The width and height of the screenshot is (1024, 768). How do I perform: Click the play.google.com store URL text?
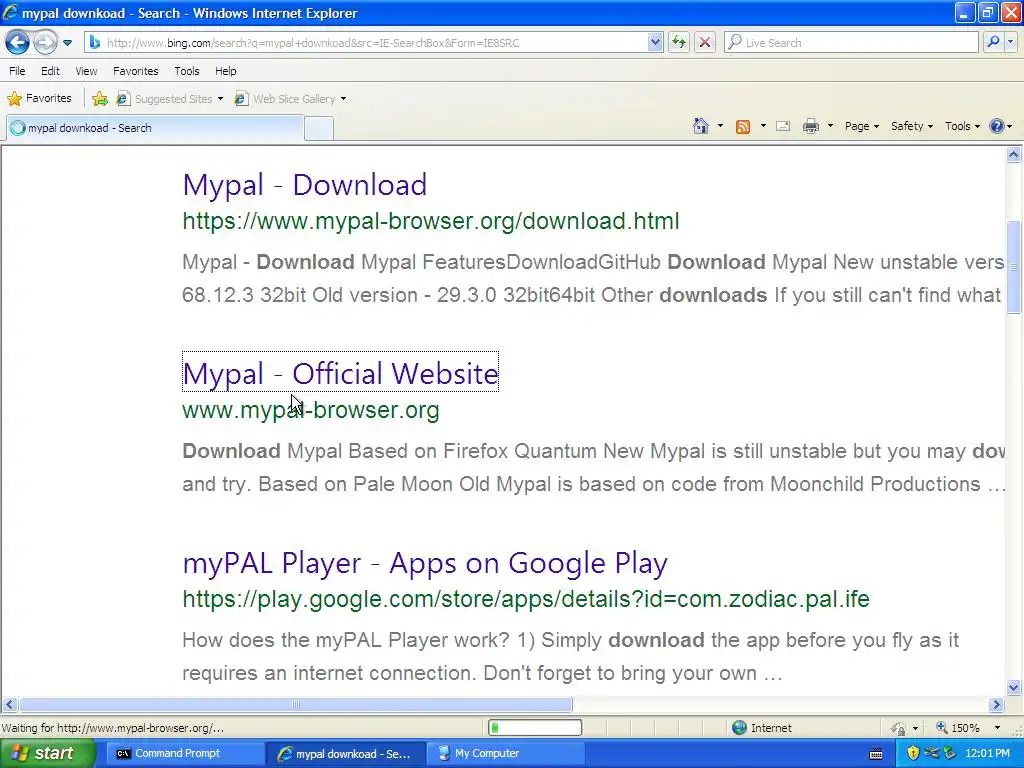tap(526, 599)
